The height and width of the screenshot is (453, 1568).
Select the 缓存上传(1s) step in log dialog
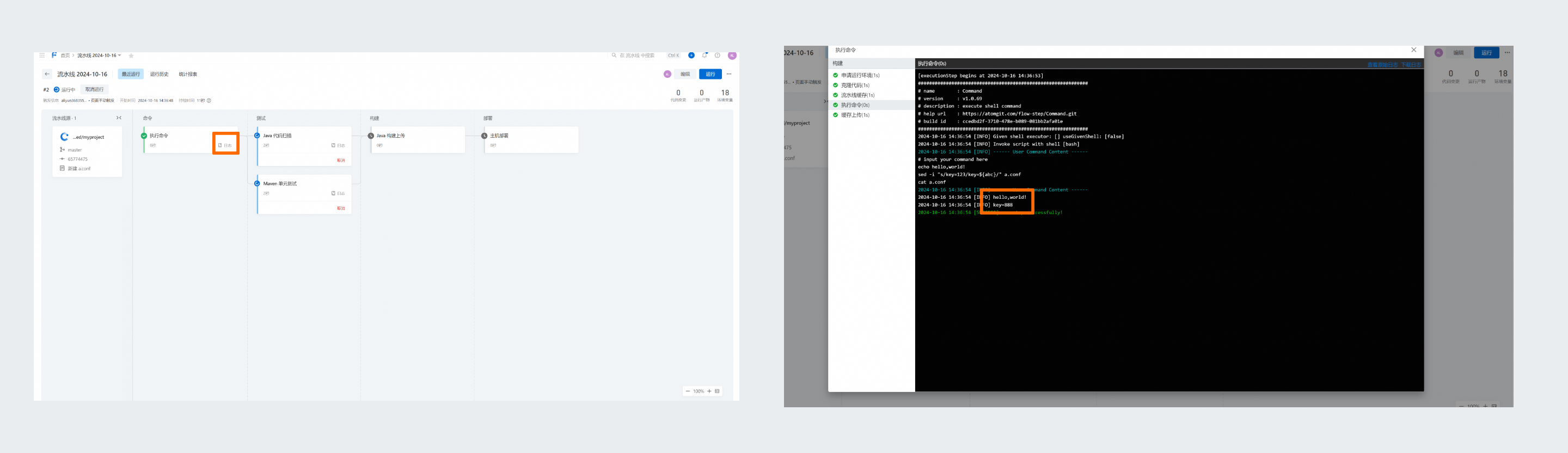(x=872, y=115)
